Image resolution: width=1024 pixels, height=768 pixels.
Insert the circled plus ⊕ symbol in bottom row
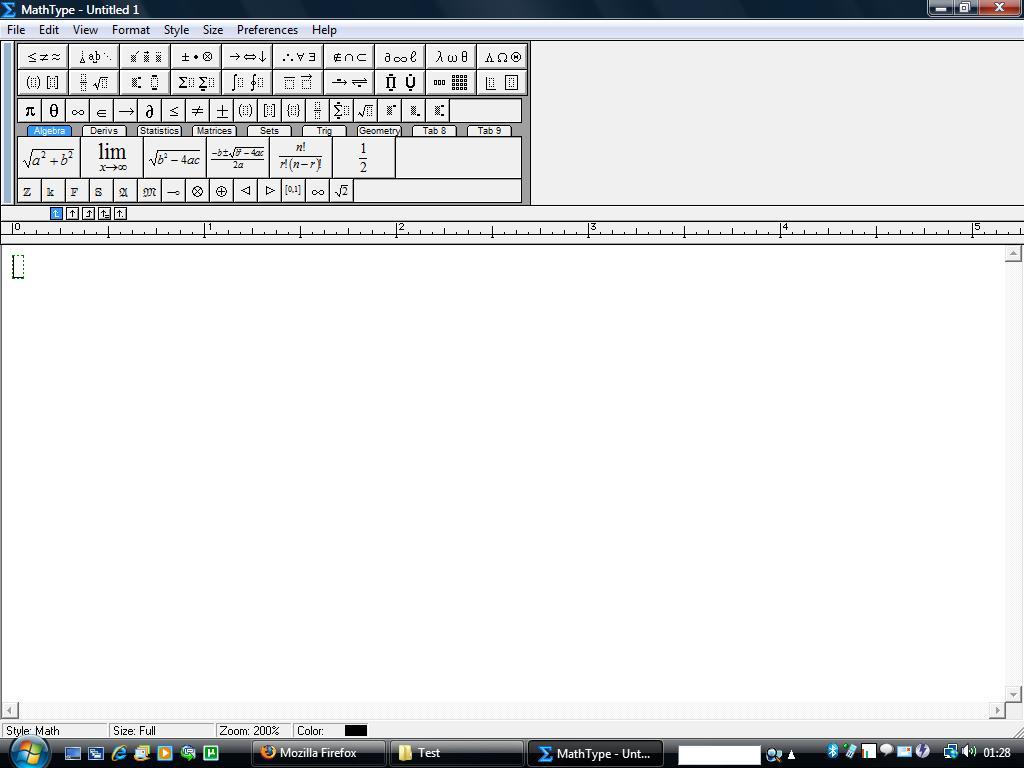point(221,191)
